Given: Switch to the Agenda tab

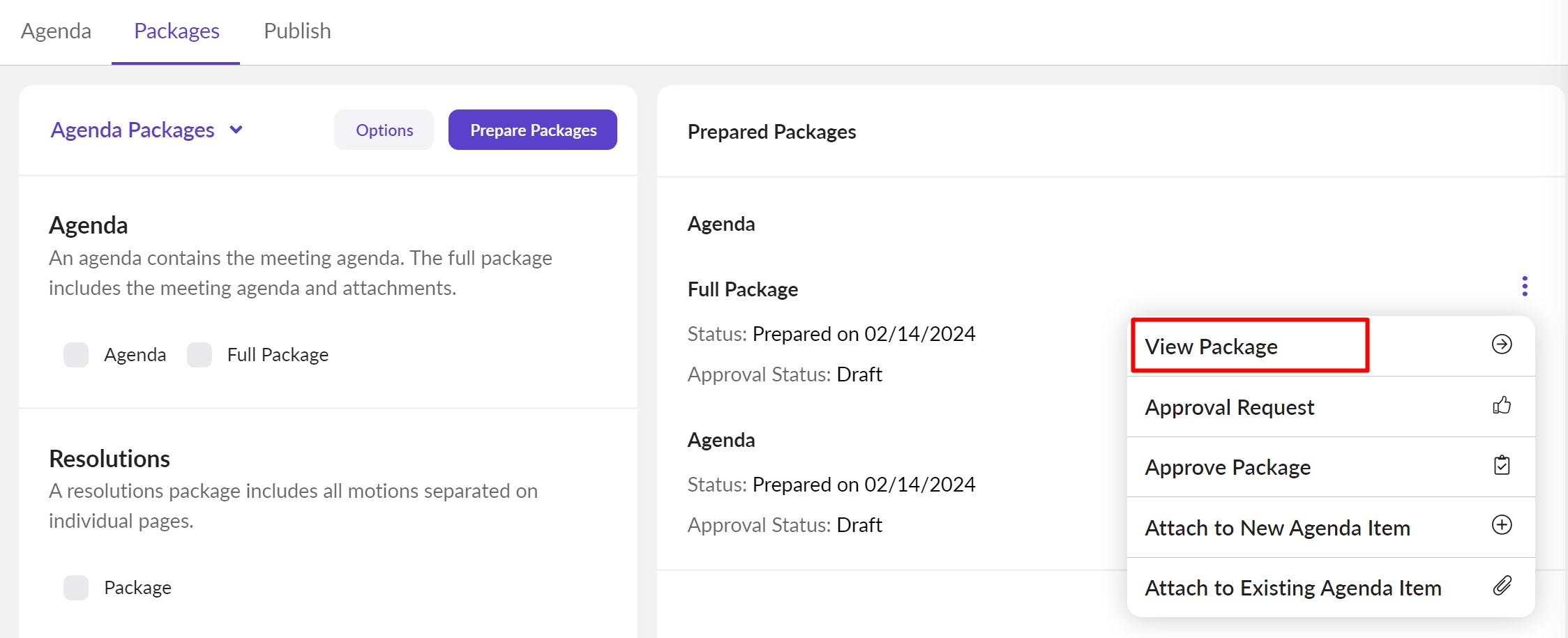Looking at the screenshot, I should (56, 31).
